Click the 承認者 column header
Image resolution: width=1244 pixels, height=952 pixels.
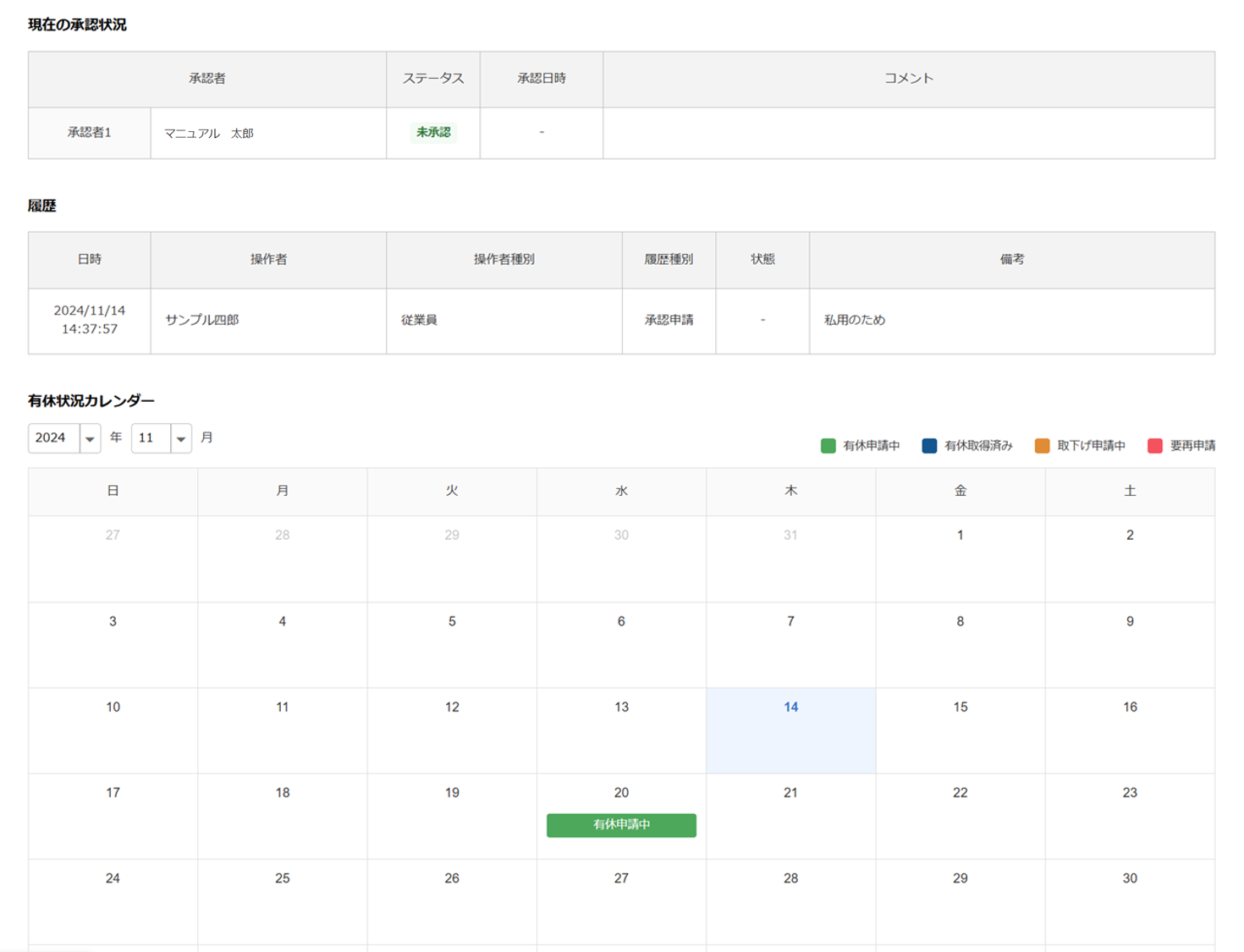click(207, 79)
